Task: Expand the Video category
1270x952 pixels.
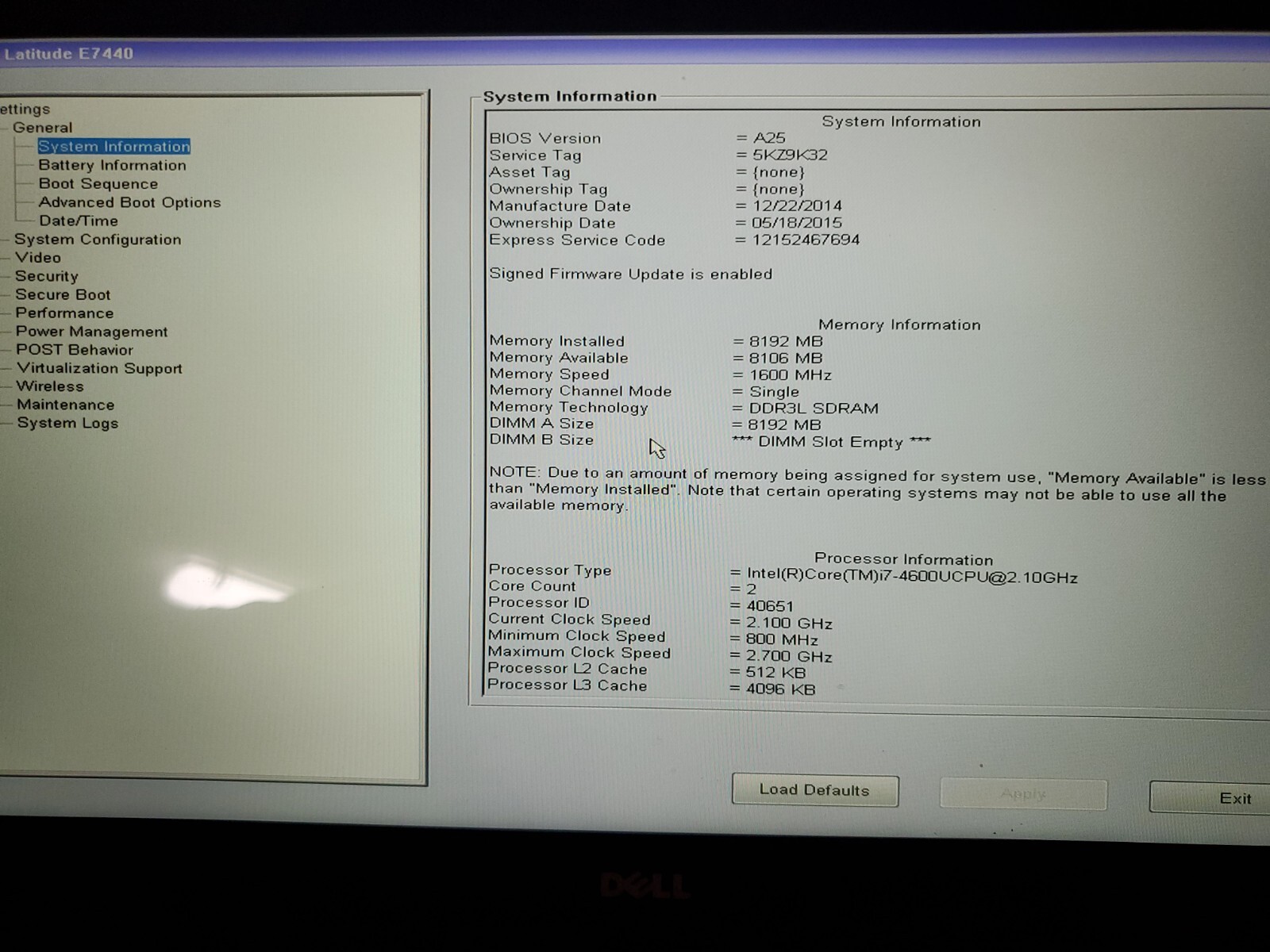Action: click(37, 258)
